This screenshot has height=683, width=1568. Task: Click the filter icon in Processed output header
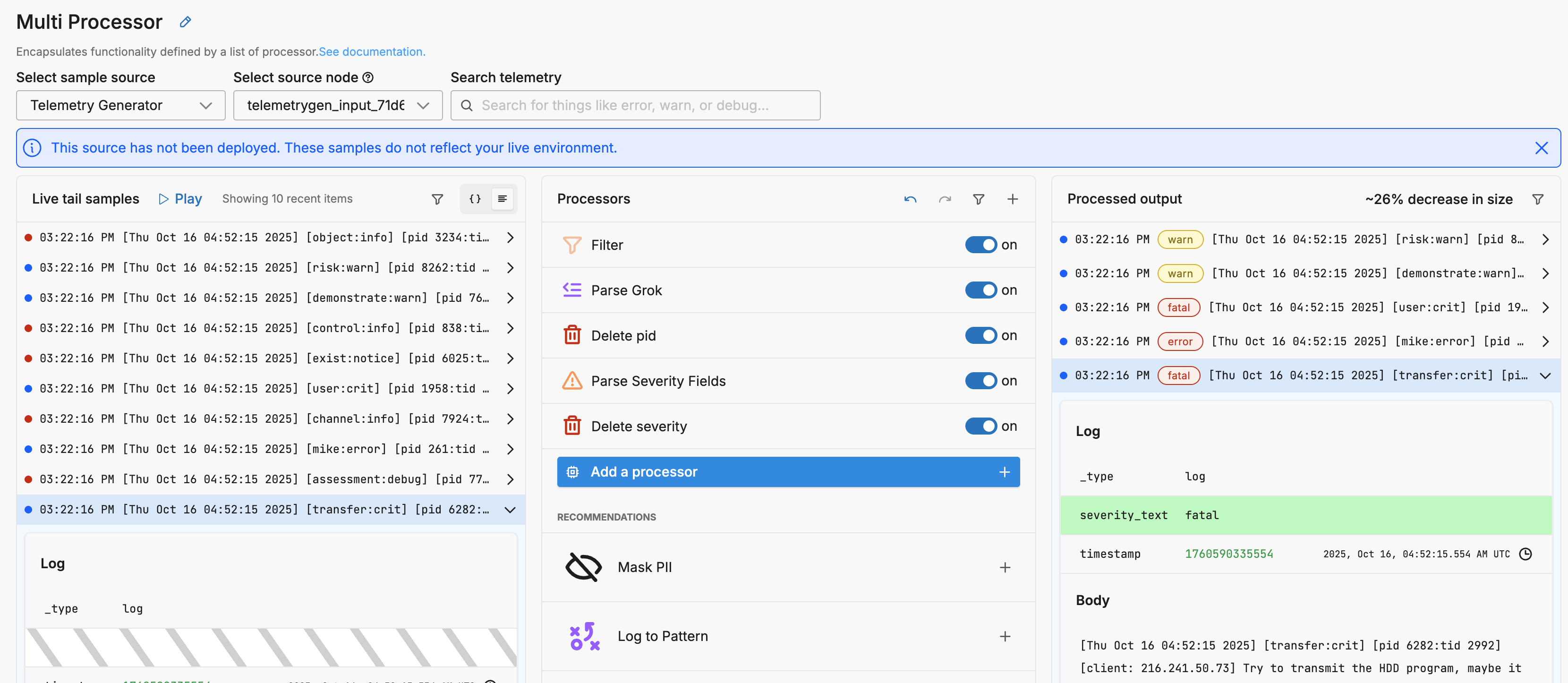point(1537,199)
